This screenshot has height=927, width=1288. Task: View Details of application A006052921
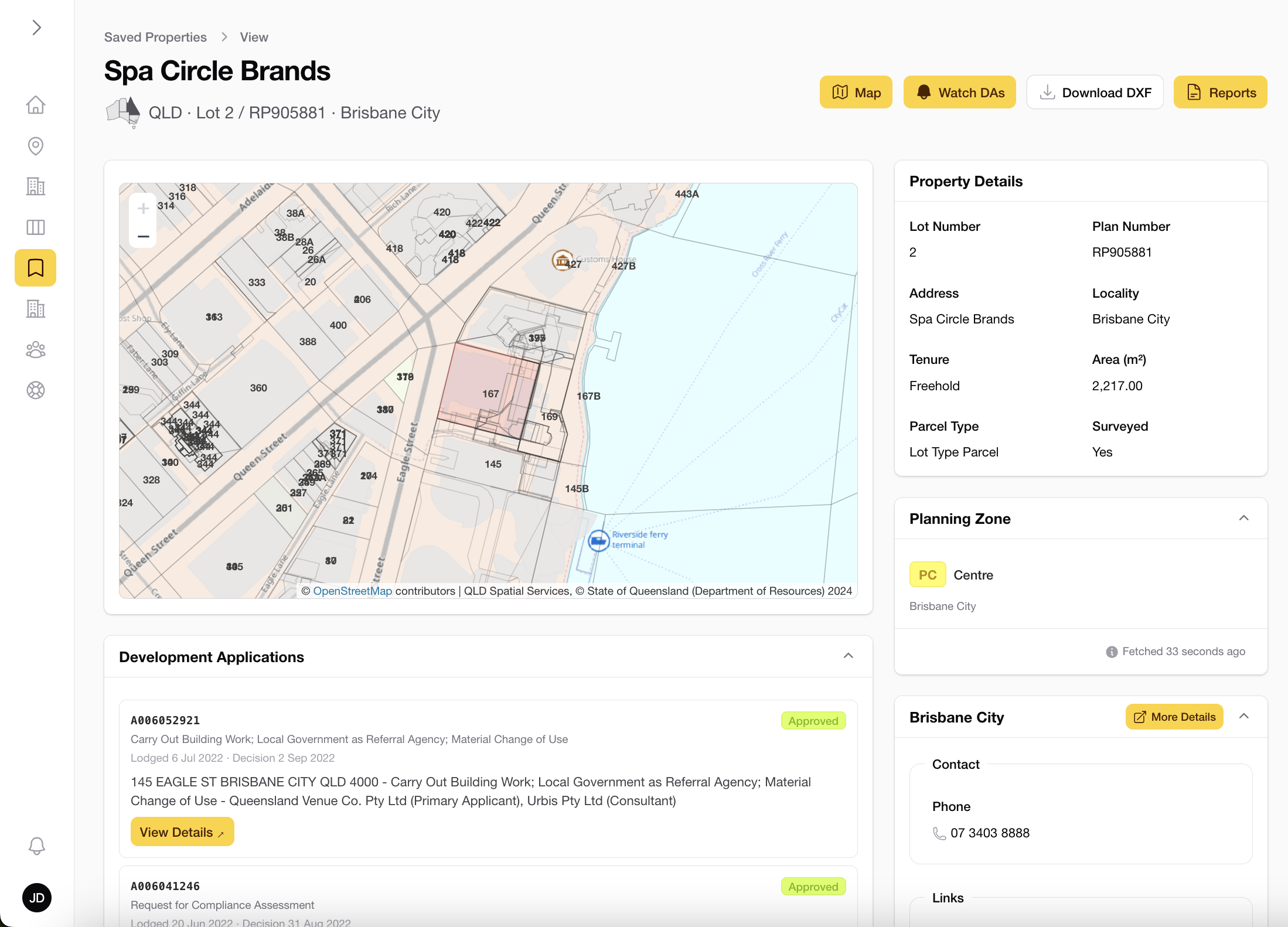182,831
